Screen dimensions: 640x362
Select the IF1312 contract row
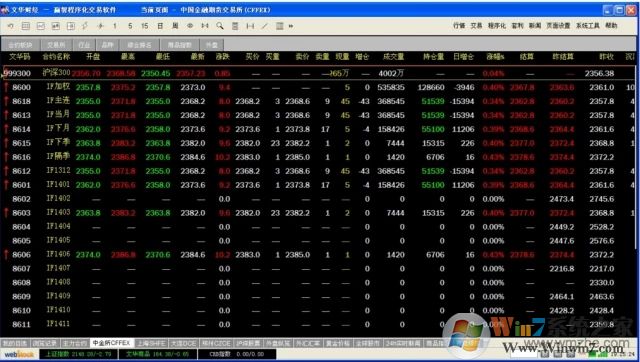click(318, 171)
